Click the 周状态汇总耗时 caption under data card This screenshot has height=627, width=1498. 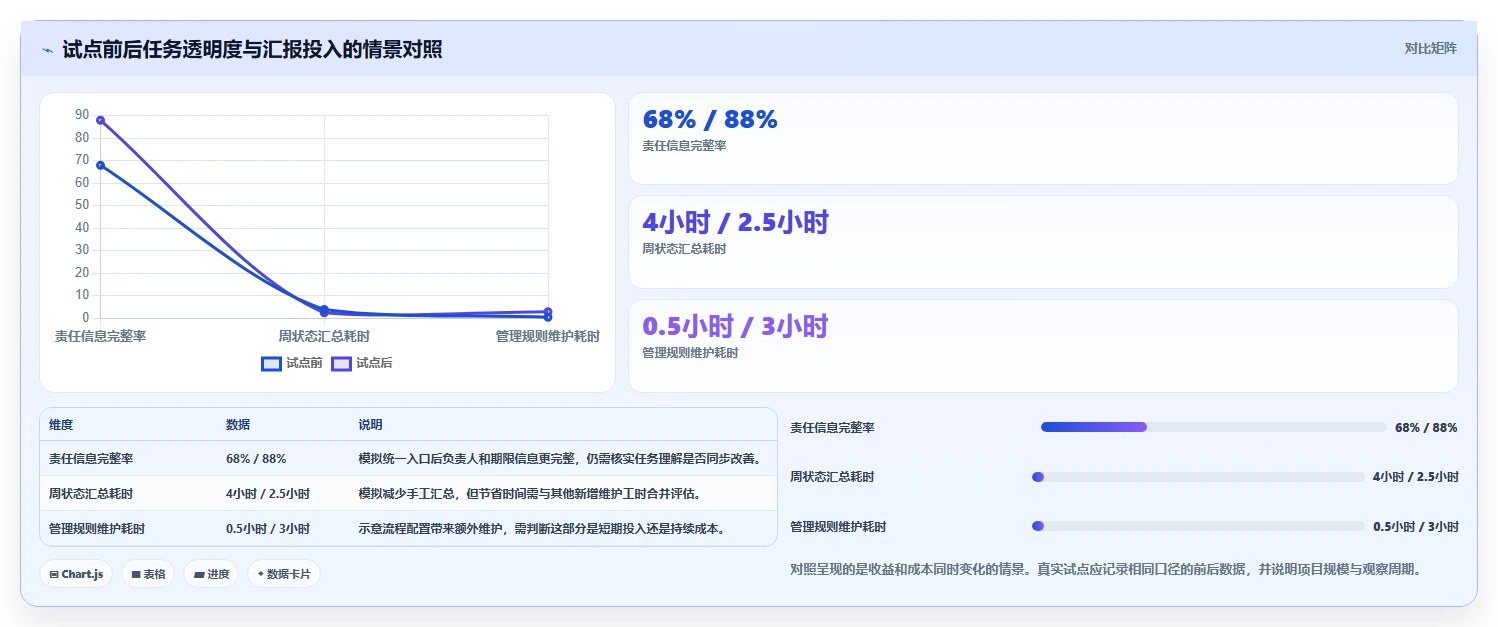684,249
